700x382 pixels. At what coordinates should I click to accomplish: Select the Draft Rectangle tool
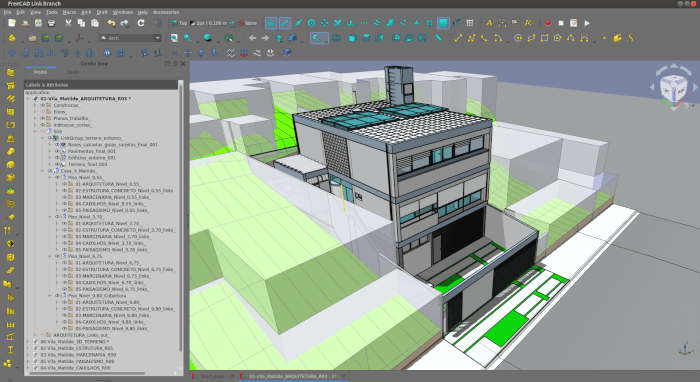click(x=544, y=38)
